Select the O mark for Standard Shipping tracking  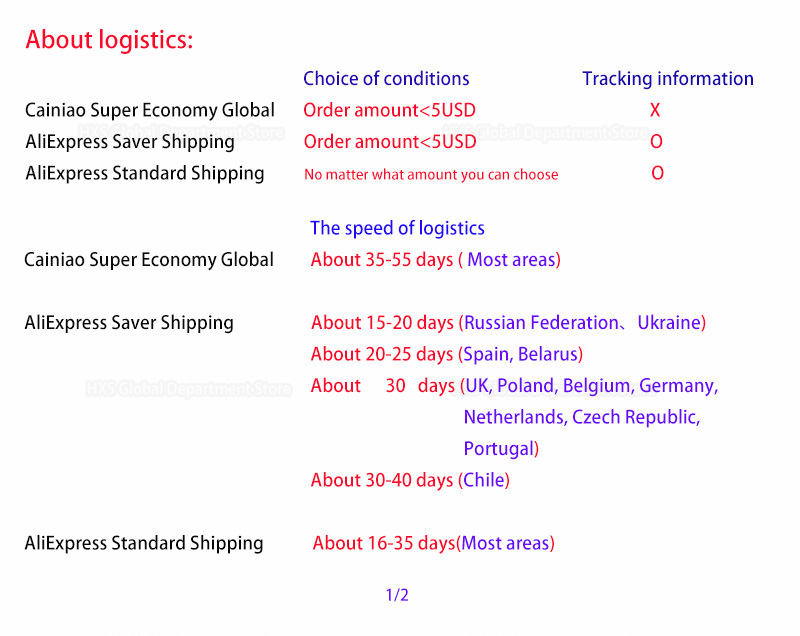(x=657, y=173)
